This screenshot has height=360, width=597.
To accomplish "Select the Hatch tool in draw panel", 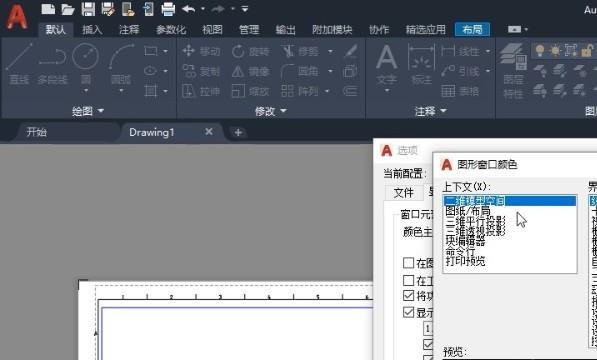I will pos(151,91).
